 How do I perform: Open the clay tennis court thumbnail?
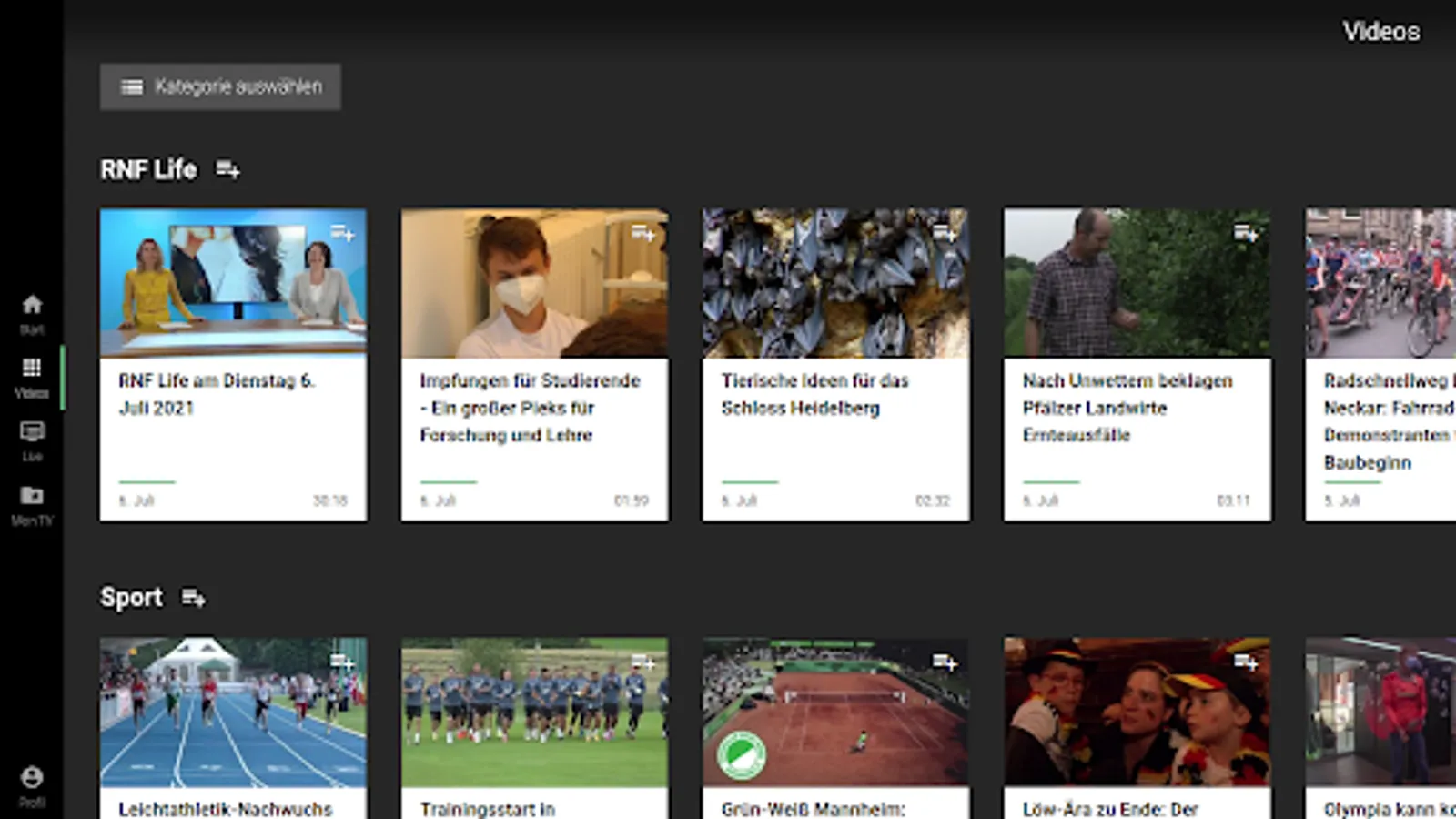click(836, 712)
